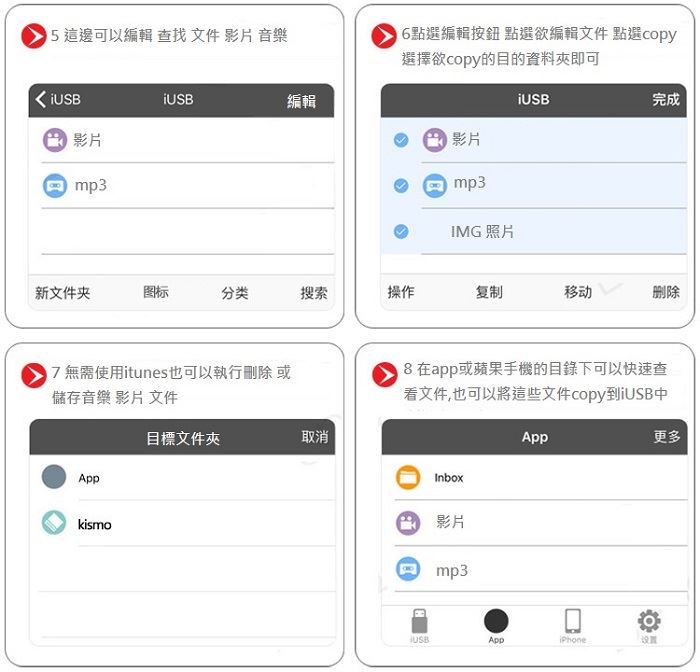Viewport: 700px width, 672px height.
Task: Tap the 編輯 button in the iUSB header
Action: [x=301, y=101]
